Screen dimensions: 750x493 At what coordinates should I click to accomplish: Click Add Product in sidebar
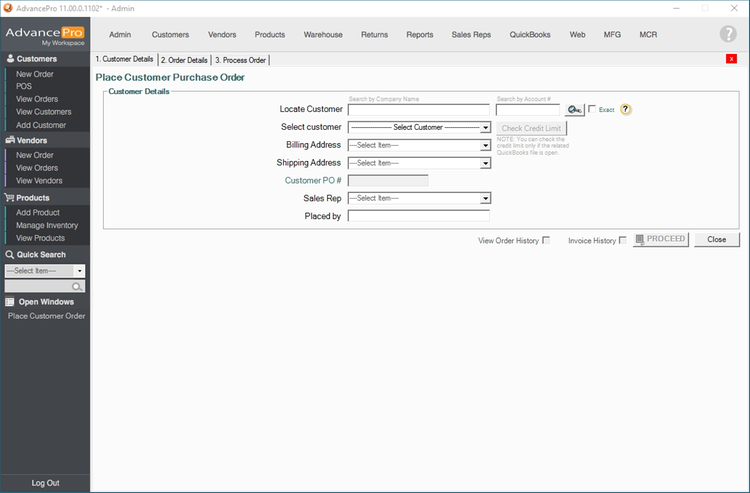point(38,212)
